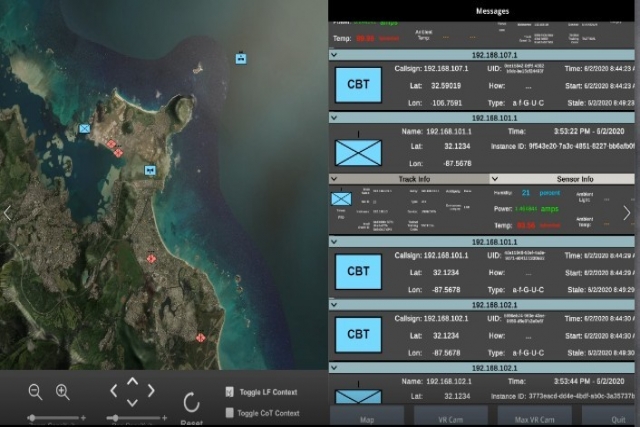640x427 pixels.
Task: Select the lower red diamond marker of the pair
Action: tap(118, 153)
